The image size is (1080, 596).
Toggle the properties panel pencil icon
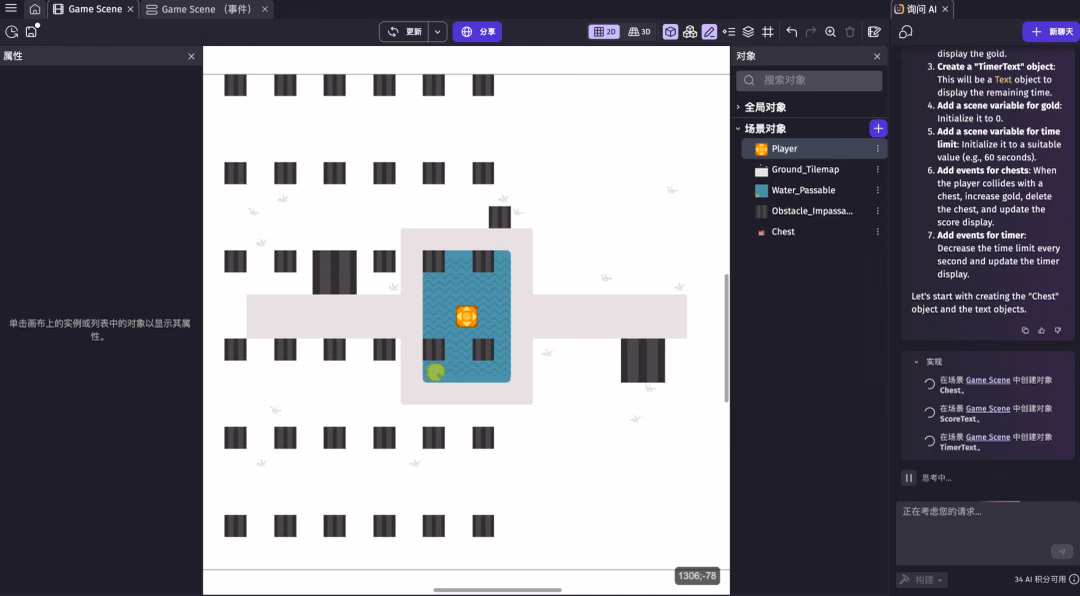pyautogui.click(x=709, y=32)
